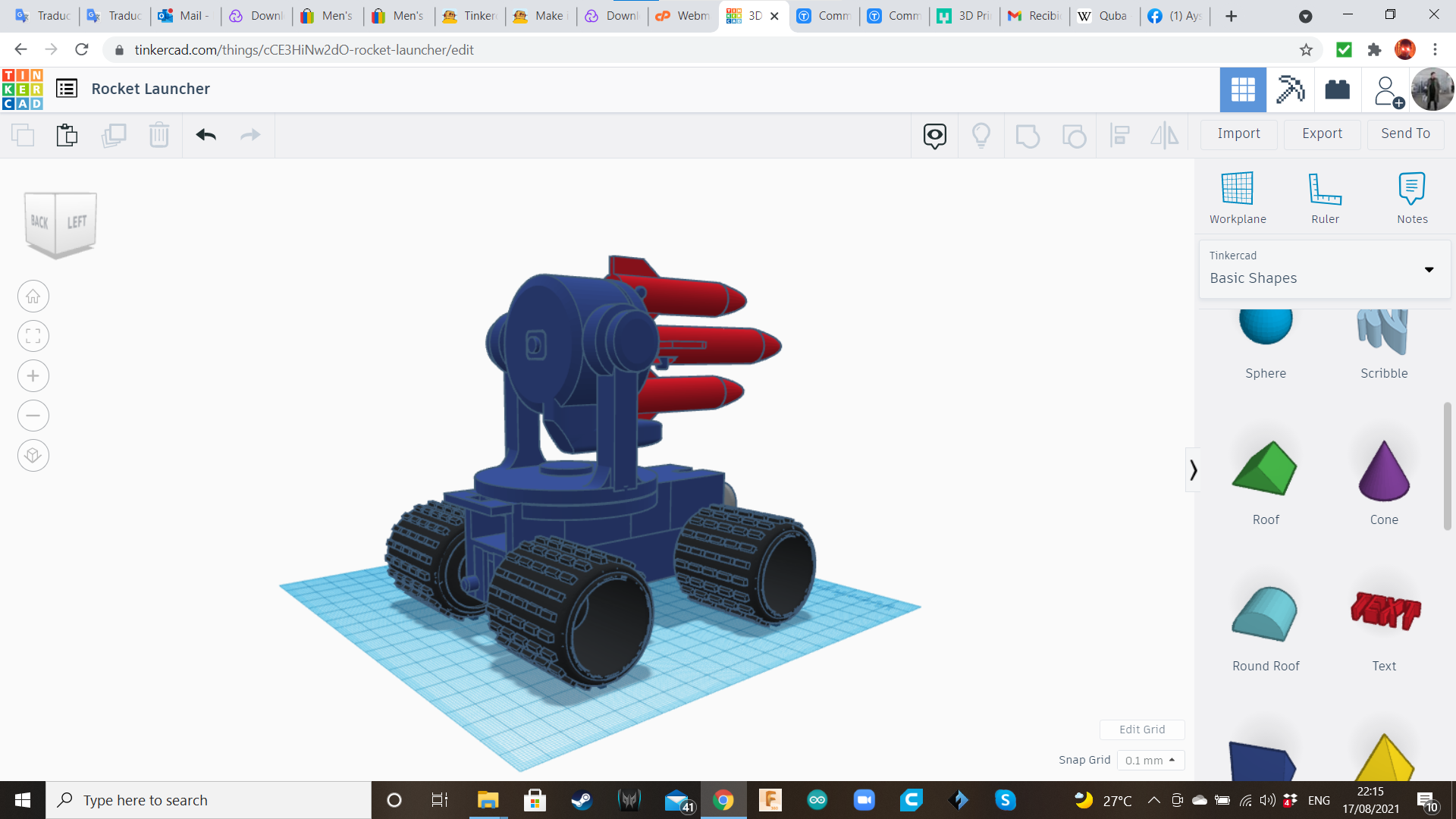The width and height of the screenshot is (1456, 819).
Task: Open the Align tool
Action: 1120,135
